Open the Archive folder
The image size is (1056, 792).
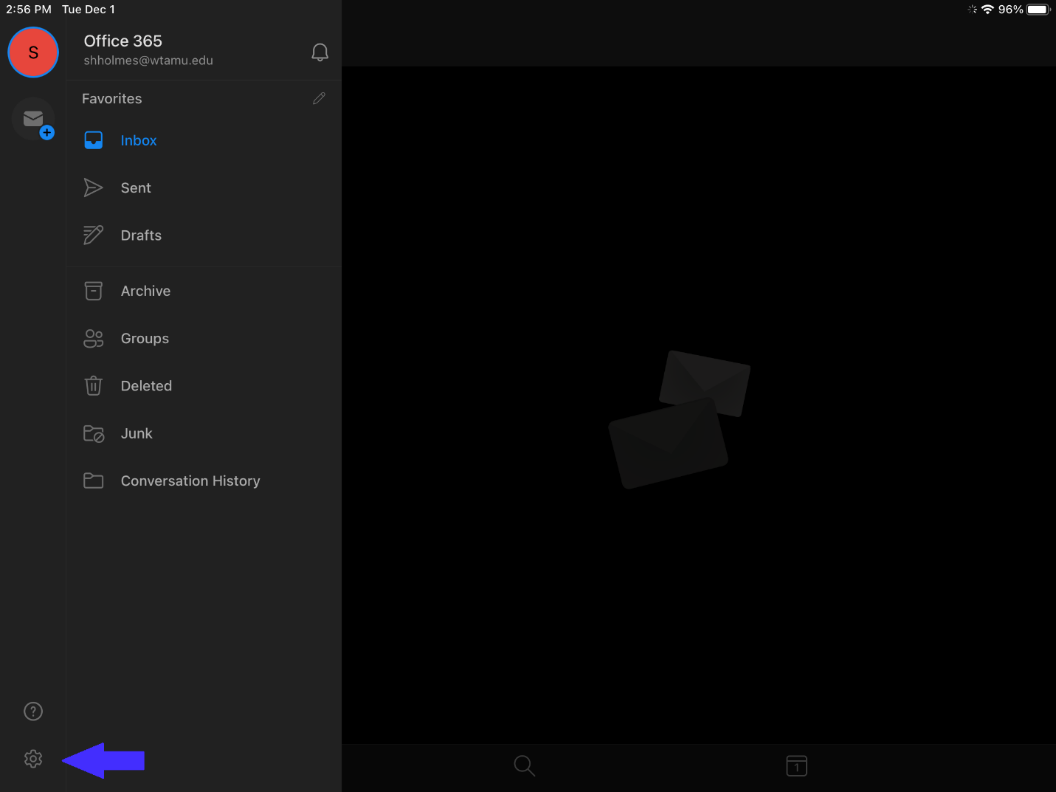tap(205, 291)
